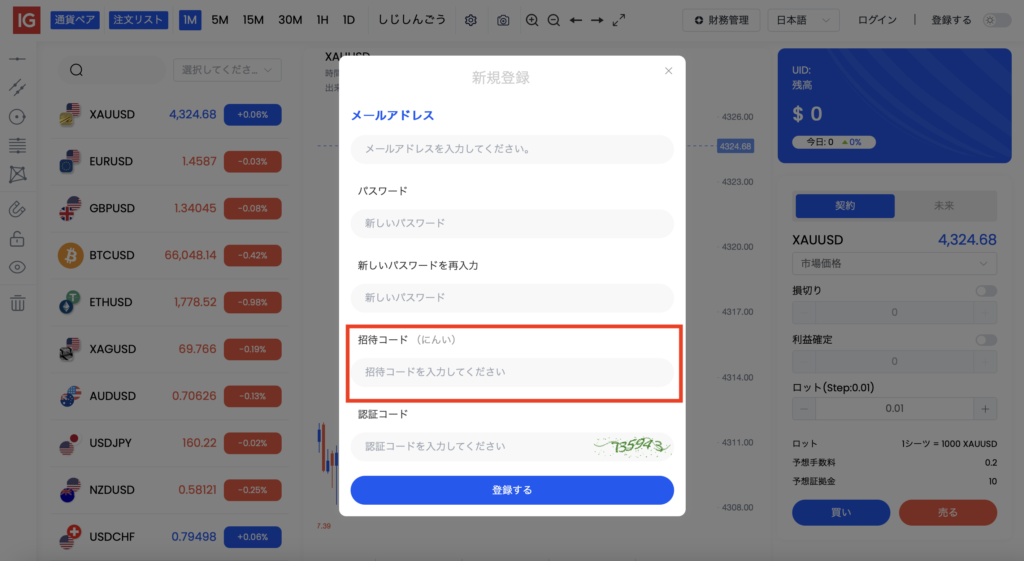Expand chart to fullscreen

click(618, 20)
